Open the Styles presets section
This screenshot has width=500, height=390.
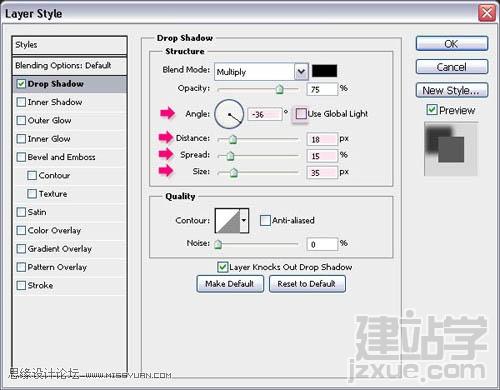click(70, 45)
